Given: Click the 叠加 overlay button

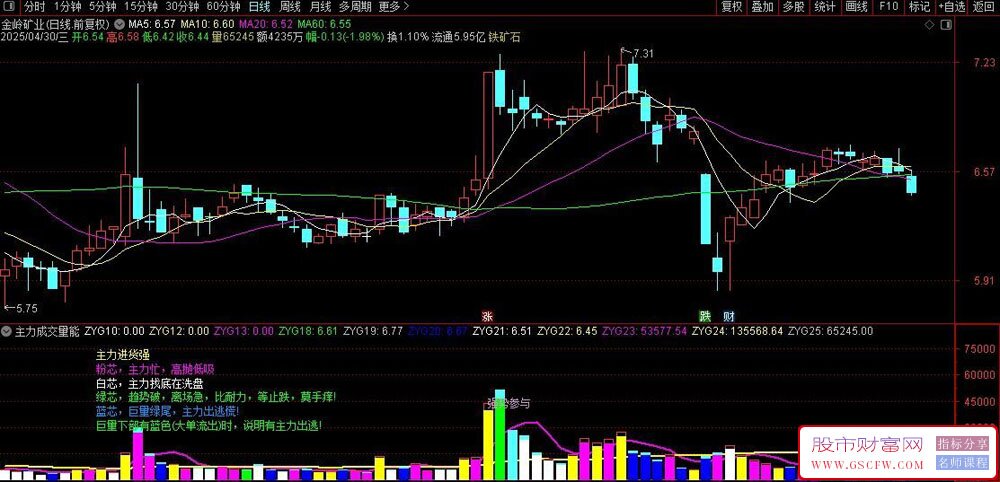Looking at the screenshot, I should (762, 8).
